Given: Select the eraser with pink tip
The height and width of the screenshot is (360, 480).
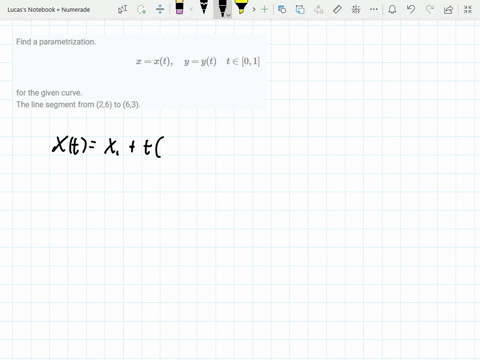Looking at the screenshot, I should pyautogui.click(x=179, y=8).
